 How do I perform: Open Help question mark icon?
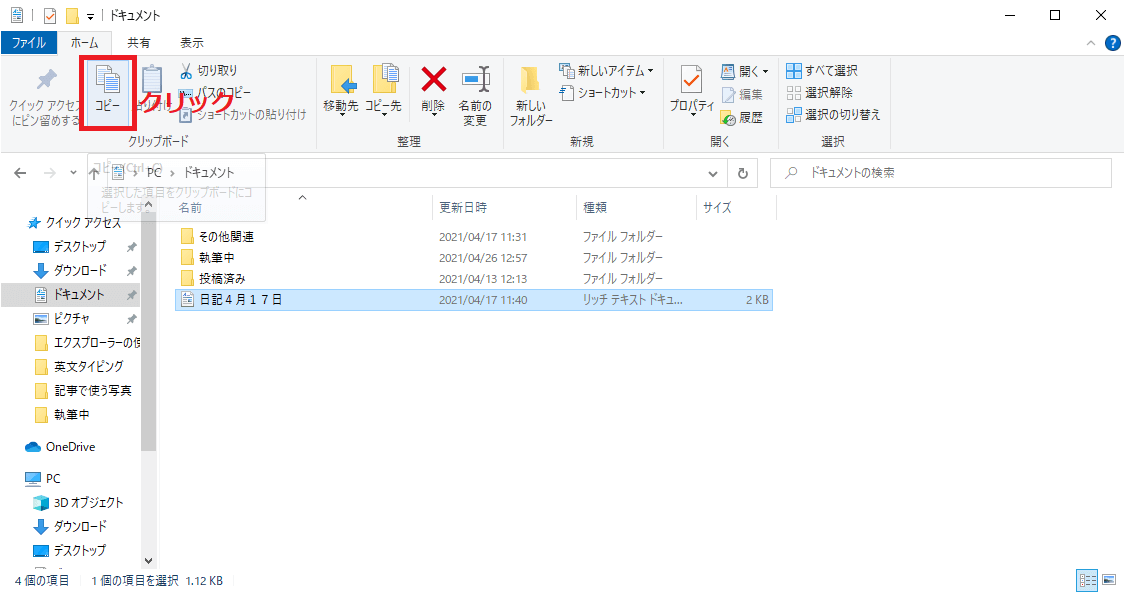click(x=1112, y=43)
